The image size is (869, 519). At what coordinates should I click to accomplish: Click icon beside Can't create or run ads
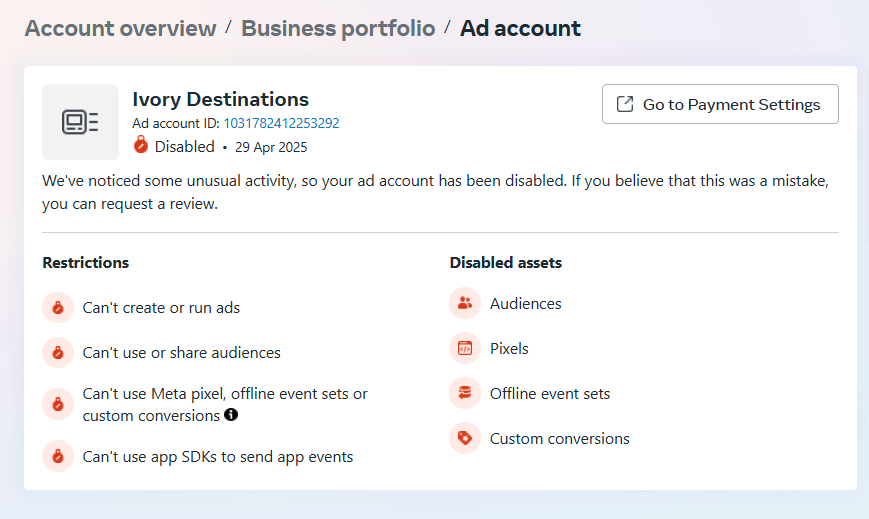tap(58, 308)
